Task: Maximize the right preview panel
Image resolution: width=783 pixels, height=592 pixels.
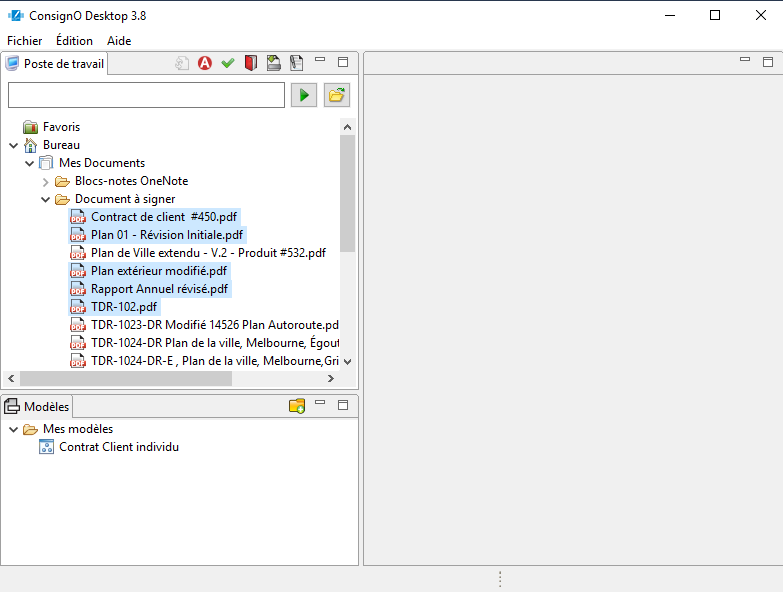Action: coord(768,62)
